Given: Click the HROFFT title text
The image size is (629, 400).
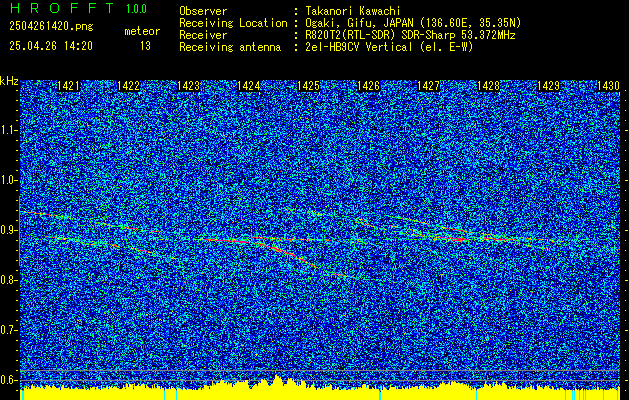Looking at the screenshot, I should (x=62, y=8).
